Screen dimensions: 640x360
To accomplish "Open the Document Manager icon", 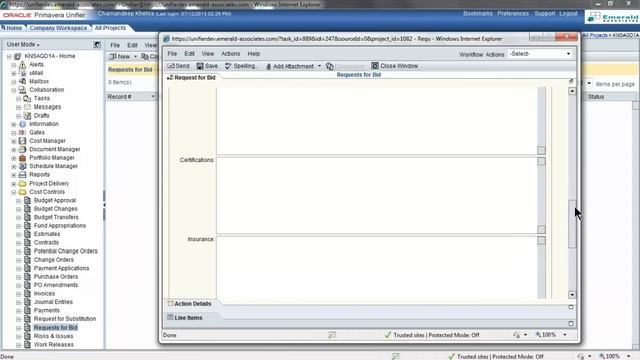I will [x=22, y=149].
